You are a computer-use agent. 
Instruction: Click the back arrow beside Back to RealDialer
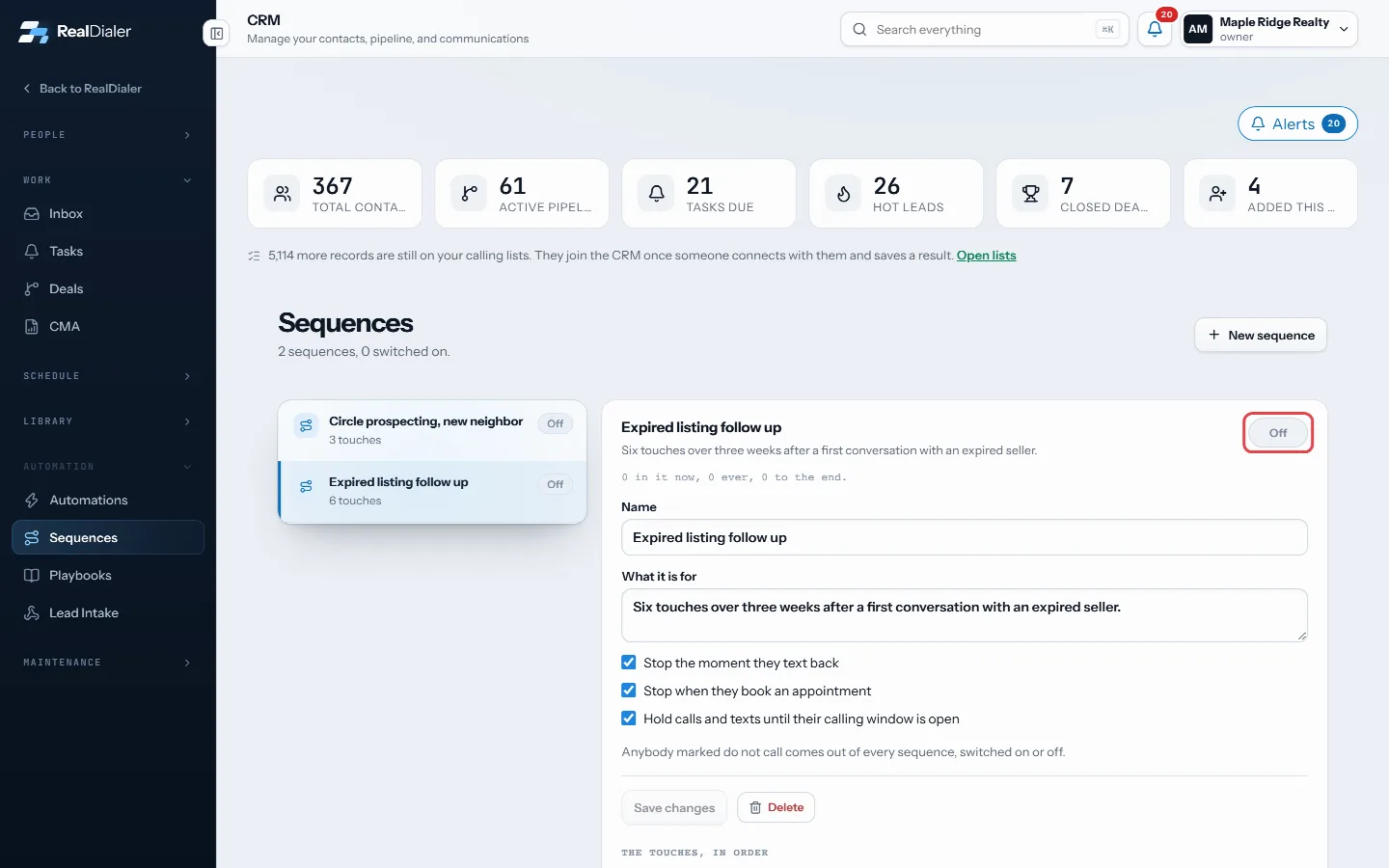coord(27,89)
